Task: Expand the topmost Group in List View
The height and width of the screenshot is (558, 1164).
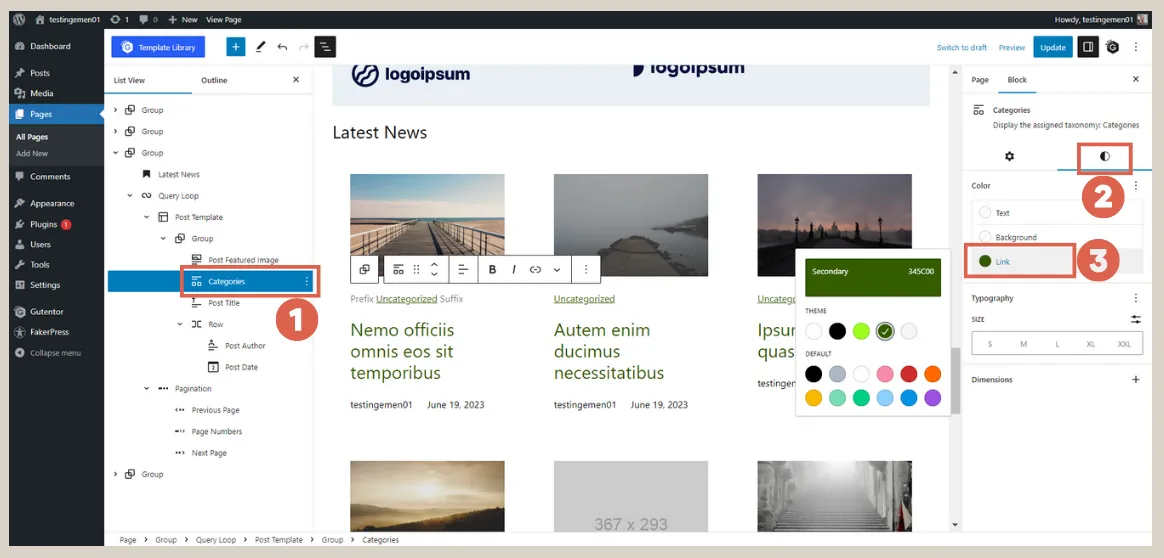Action: tap(115, 110)
